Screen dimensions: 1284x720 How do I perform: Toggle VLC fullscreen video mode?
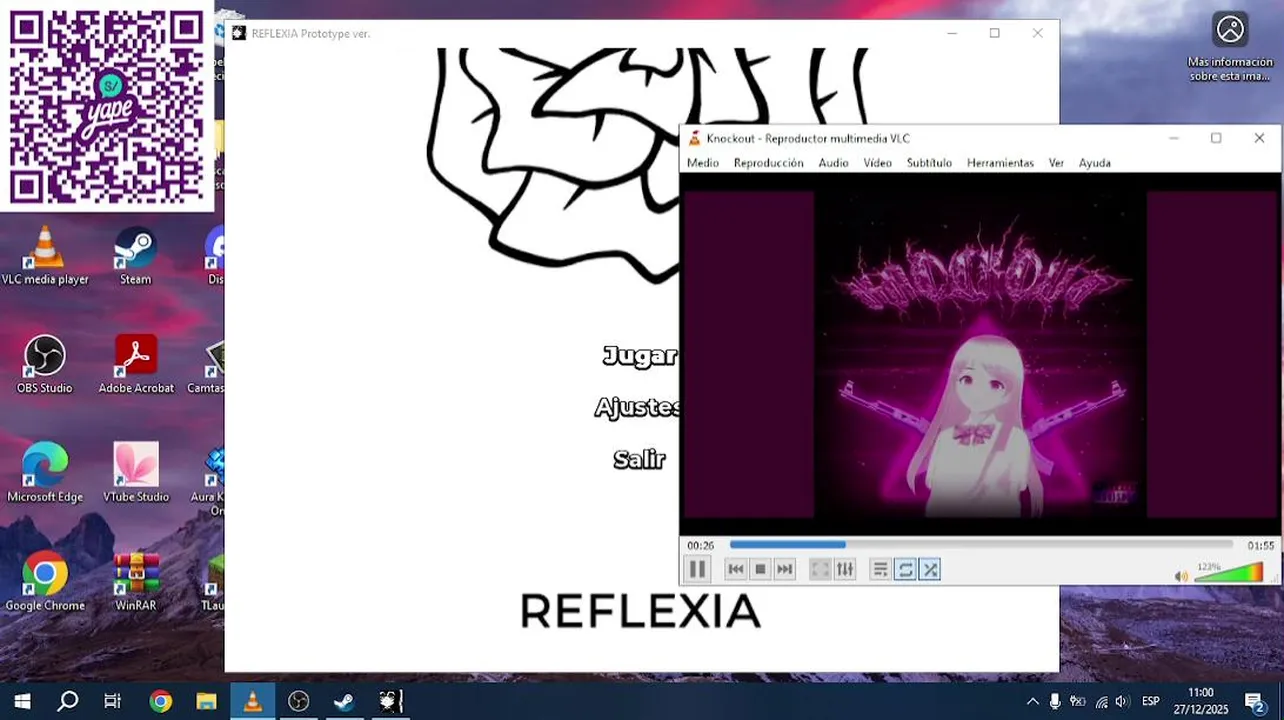[820, 569]
